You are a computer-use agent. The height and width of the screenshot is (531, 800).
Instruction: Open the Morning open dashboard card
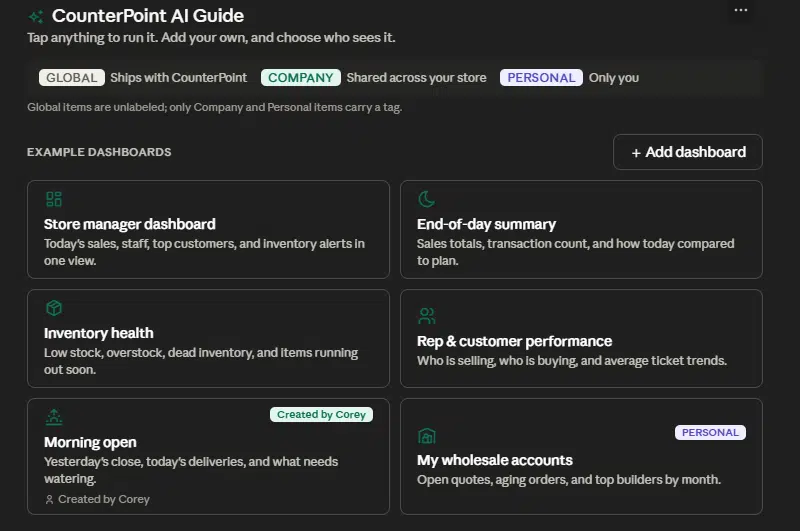[208, 457]
